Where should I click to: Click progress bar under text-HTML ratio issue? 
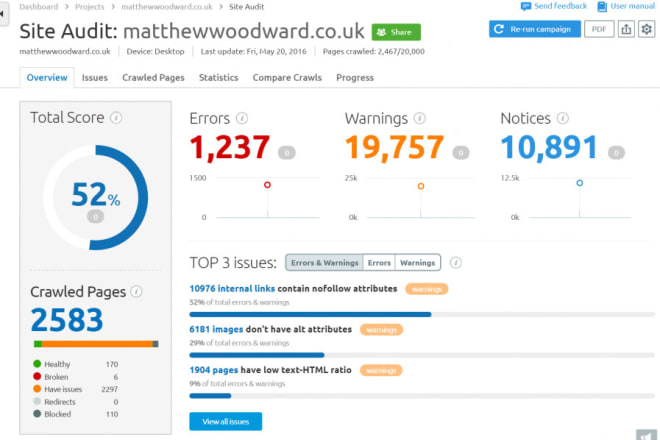click(422, 396)
